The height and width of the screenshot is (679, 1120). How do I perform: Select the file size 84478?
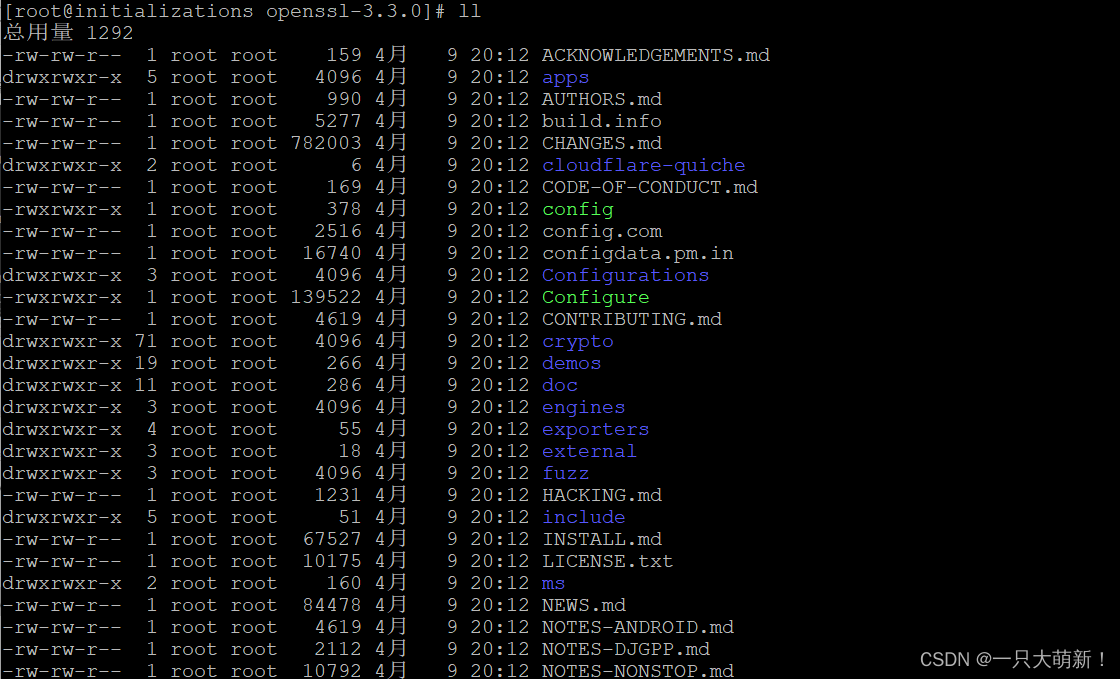[x=332, y=606]
